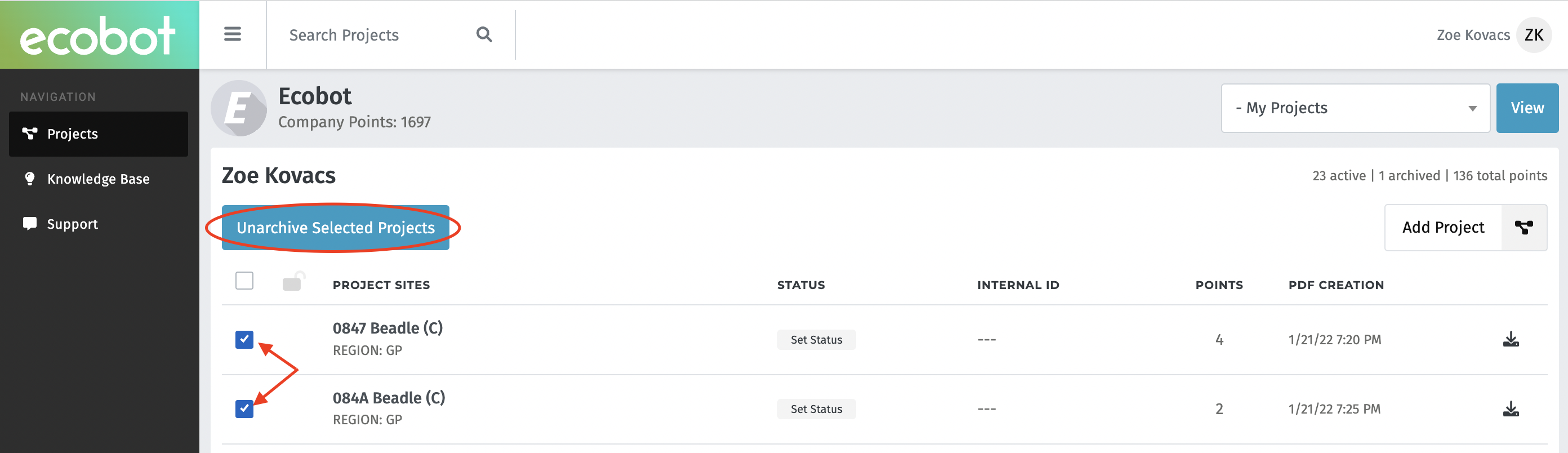Download PDF for 084A Beadle (C)
The image size is (1568, 453).
pos(1511,408)
